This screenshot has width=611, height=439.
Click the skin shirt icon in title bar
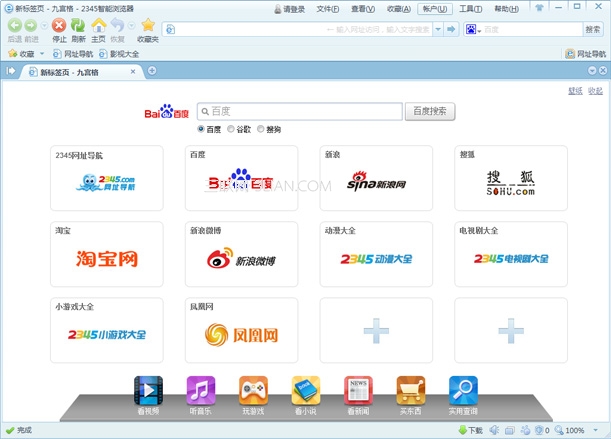point(539,7)
